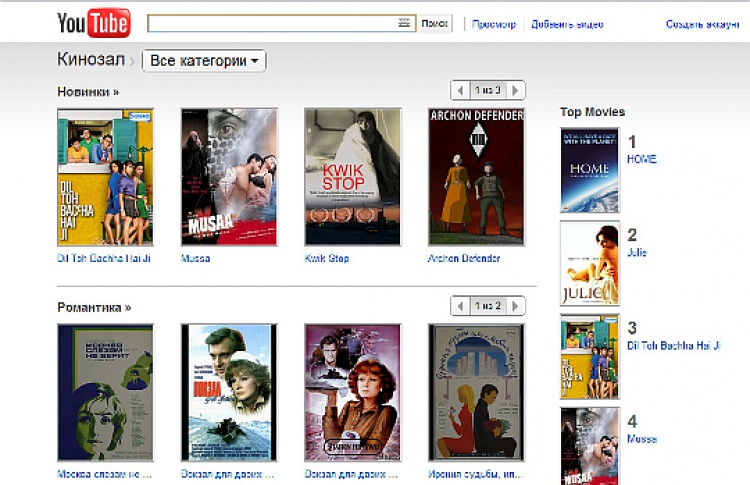
Task: Open HOME poster in Top Movies
Action: coord(590,170)
